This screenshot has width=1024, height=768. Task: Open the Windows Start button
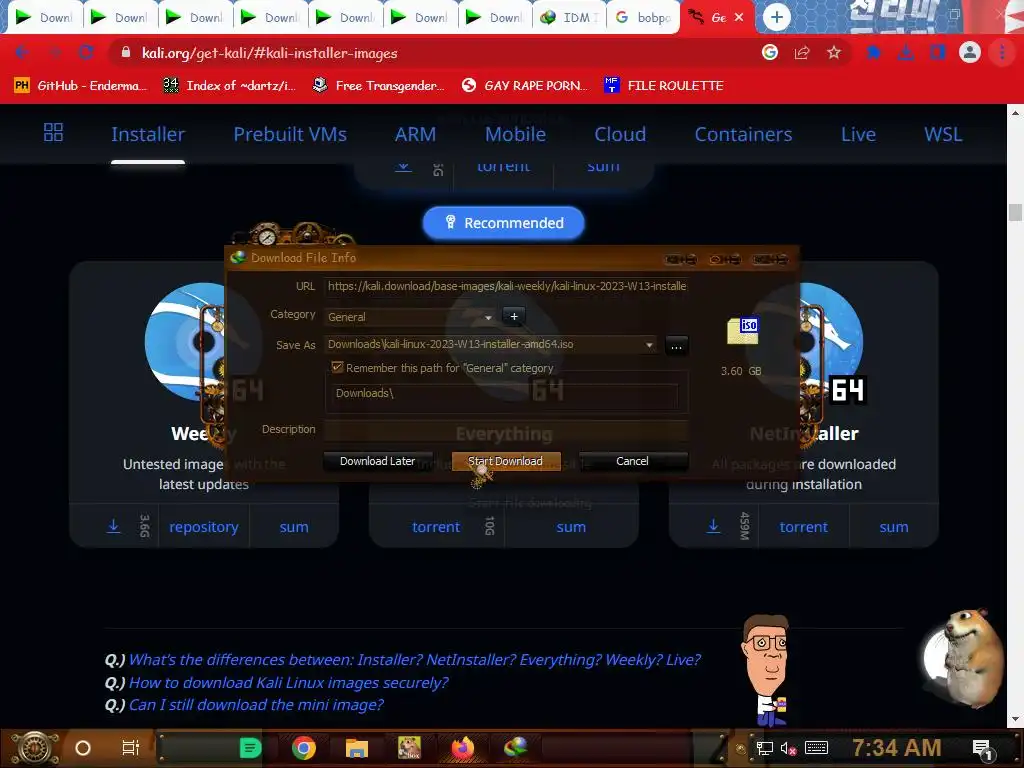point(35,748)
